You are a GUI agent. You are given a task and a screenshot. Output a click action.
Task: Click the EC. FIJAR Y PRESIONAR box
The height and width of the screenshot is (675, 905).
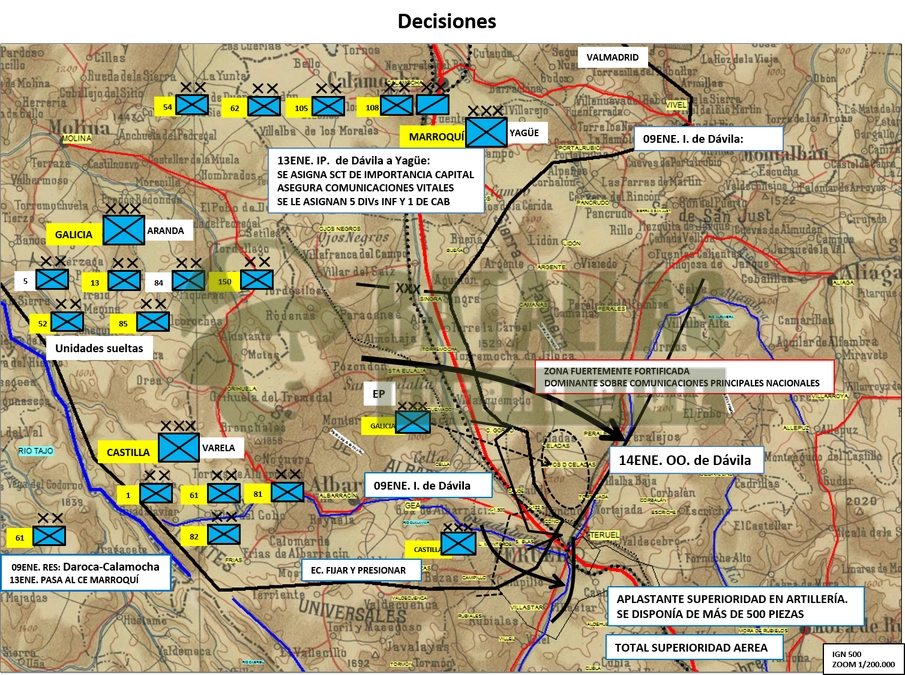[361, 570]
